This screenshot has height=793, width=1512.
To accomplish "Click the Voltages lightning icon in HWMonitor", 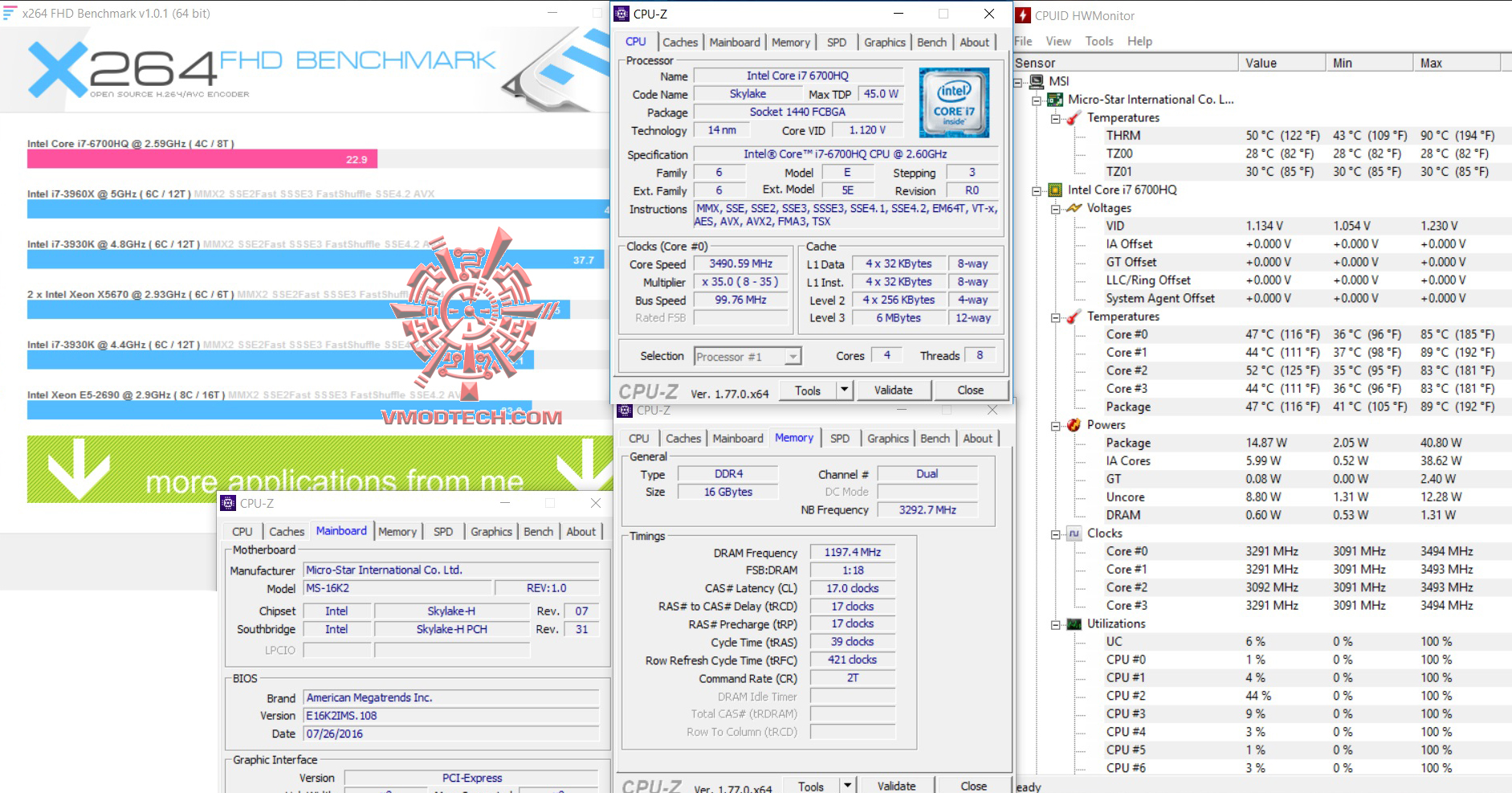I will click(1074, 208).
